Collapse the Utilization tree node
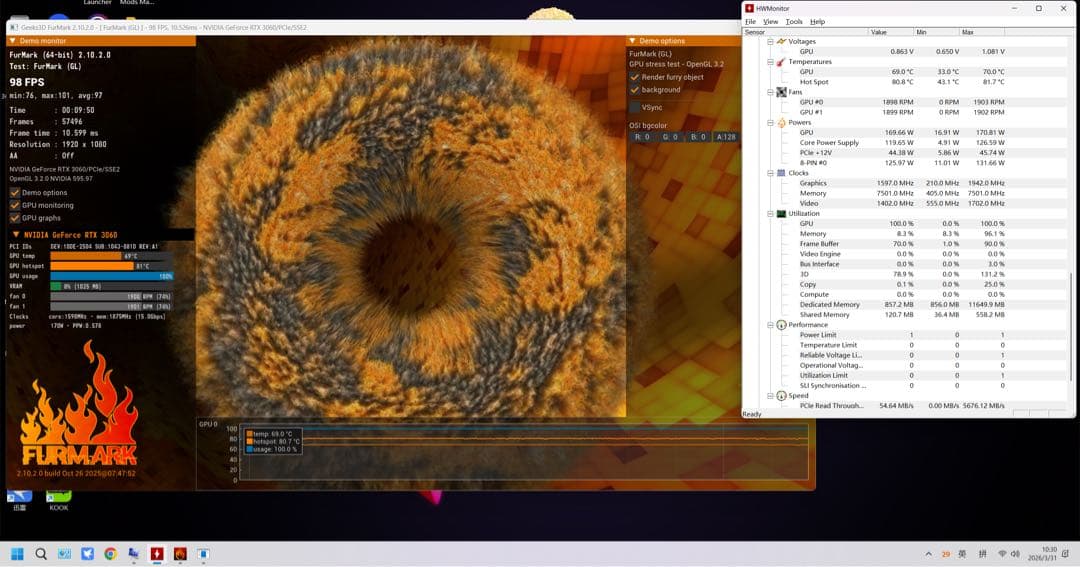Viewport: 1080px width, 567px height. tap(770, 214)
